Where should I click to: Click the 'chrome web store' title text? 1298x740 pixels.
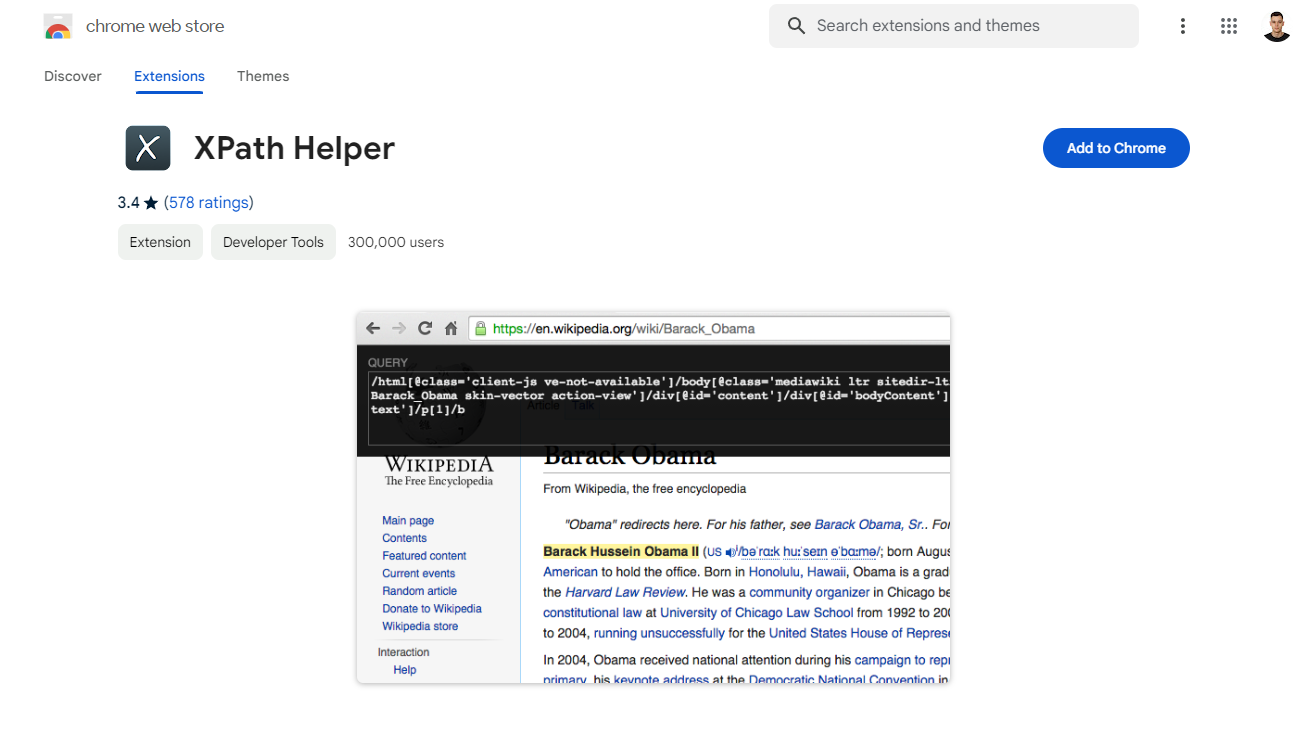pos(155,27)
